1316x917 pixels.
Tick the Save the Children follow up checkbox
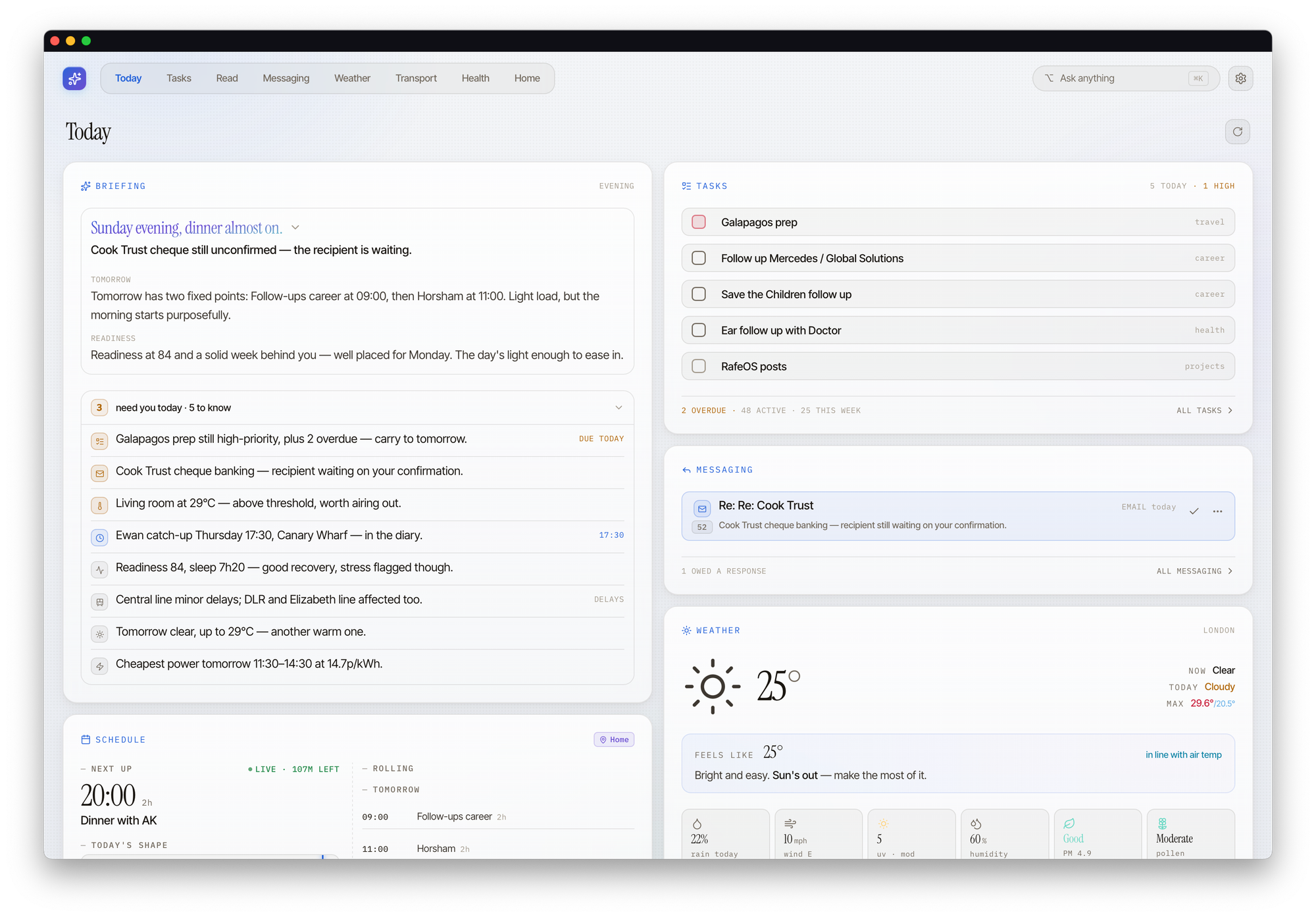pyautogui.click(x=699, y=294)
